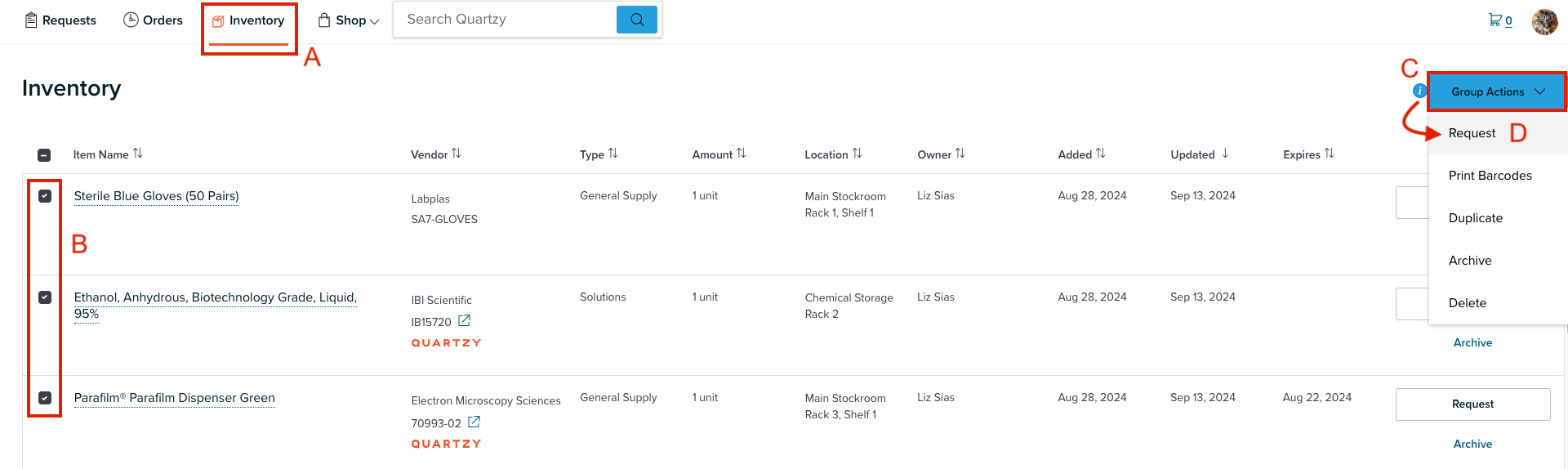Click the Electron Microscopy Sciences vendor text
This screenshot has height=469, width=1568.
[486, 401]
